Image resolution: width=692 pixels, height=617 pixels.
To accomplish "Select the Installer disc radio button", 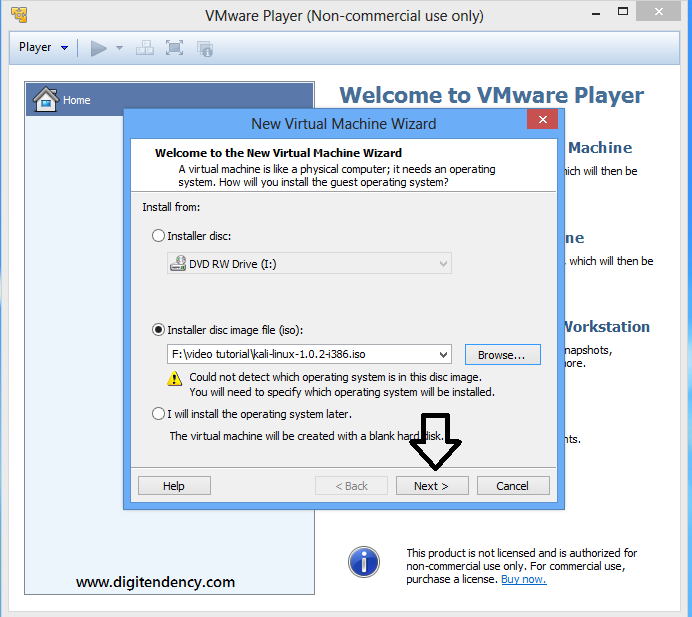I will pos(158,236).
